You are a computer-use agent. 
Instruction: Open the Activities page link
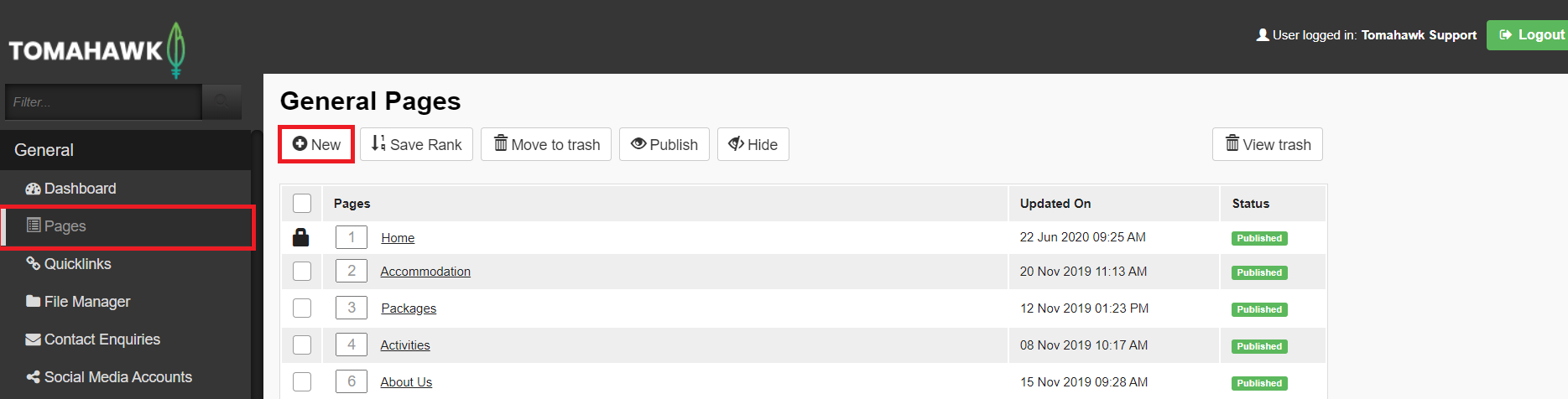click(405, 345)
